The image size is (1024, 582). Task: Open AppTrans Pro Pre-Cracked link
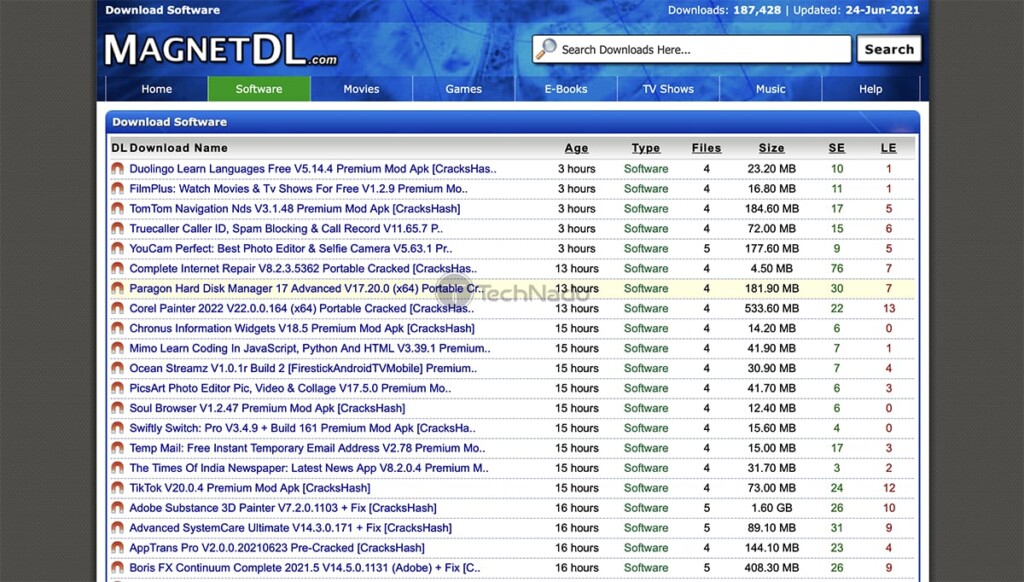click(277, 547)
